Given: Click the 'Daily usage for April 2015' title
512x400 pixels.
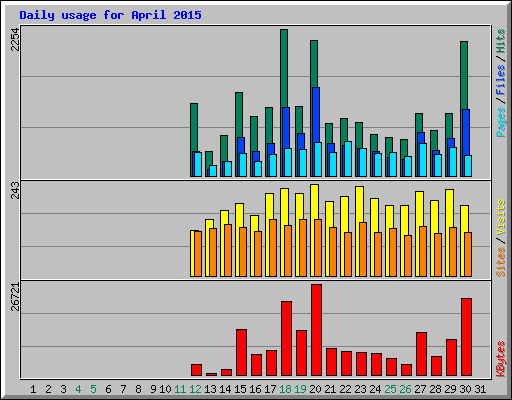Looking at the screenshot, I should click(110, 15).
